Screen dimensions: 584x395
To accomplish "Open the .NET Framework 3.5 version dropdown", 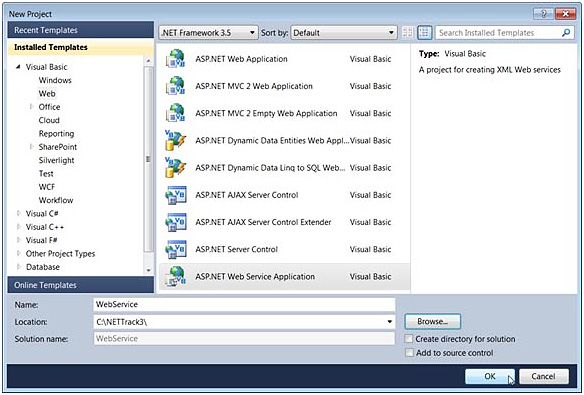I will (208, 33).
